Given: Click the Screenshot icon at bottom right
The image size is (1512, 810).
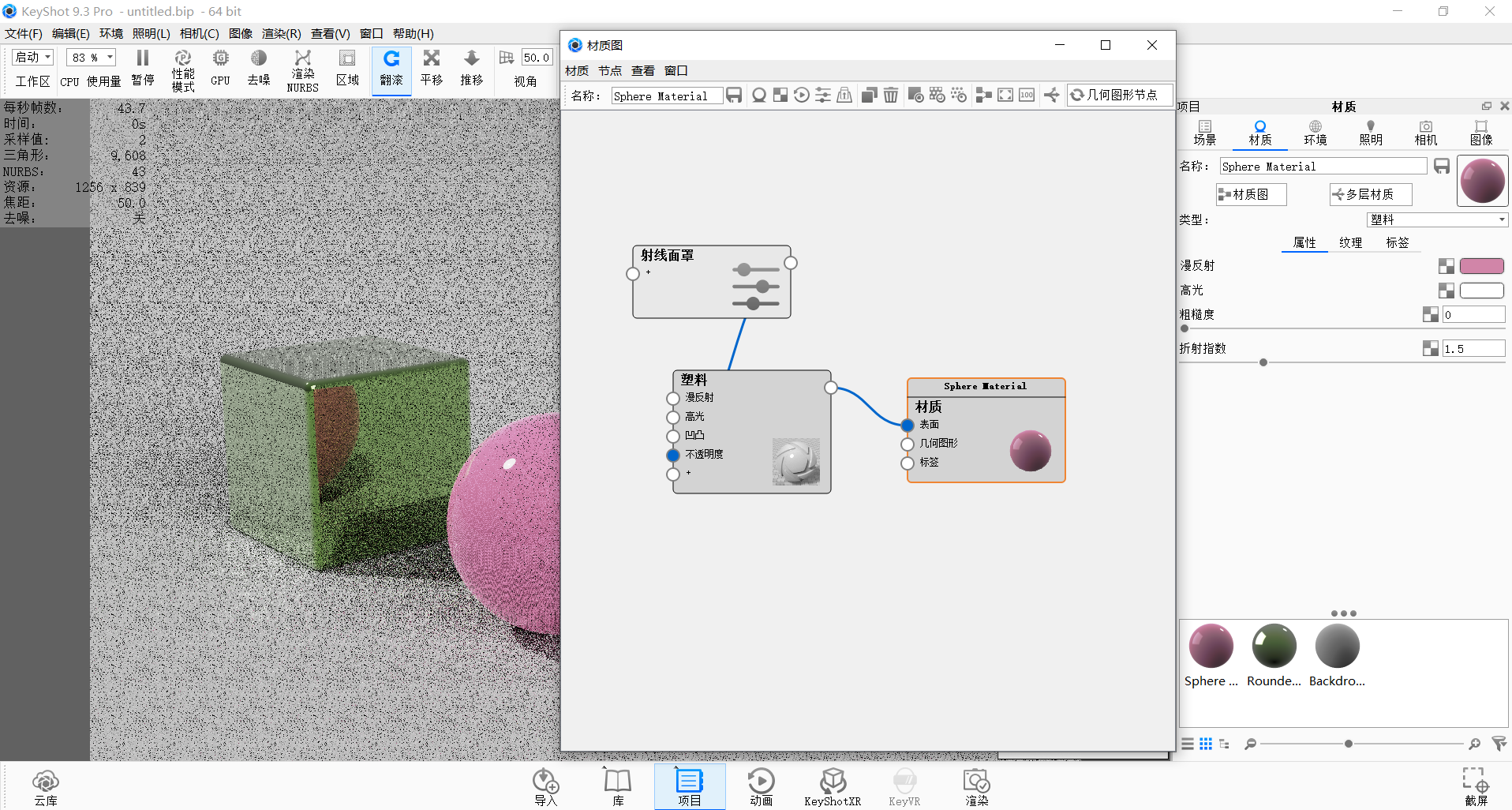Looking at the screenshot, I should coord(1476,787).
